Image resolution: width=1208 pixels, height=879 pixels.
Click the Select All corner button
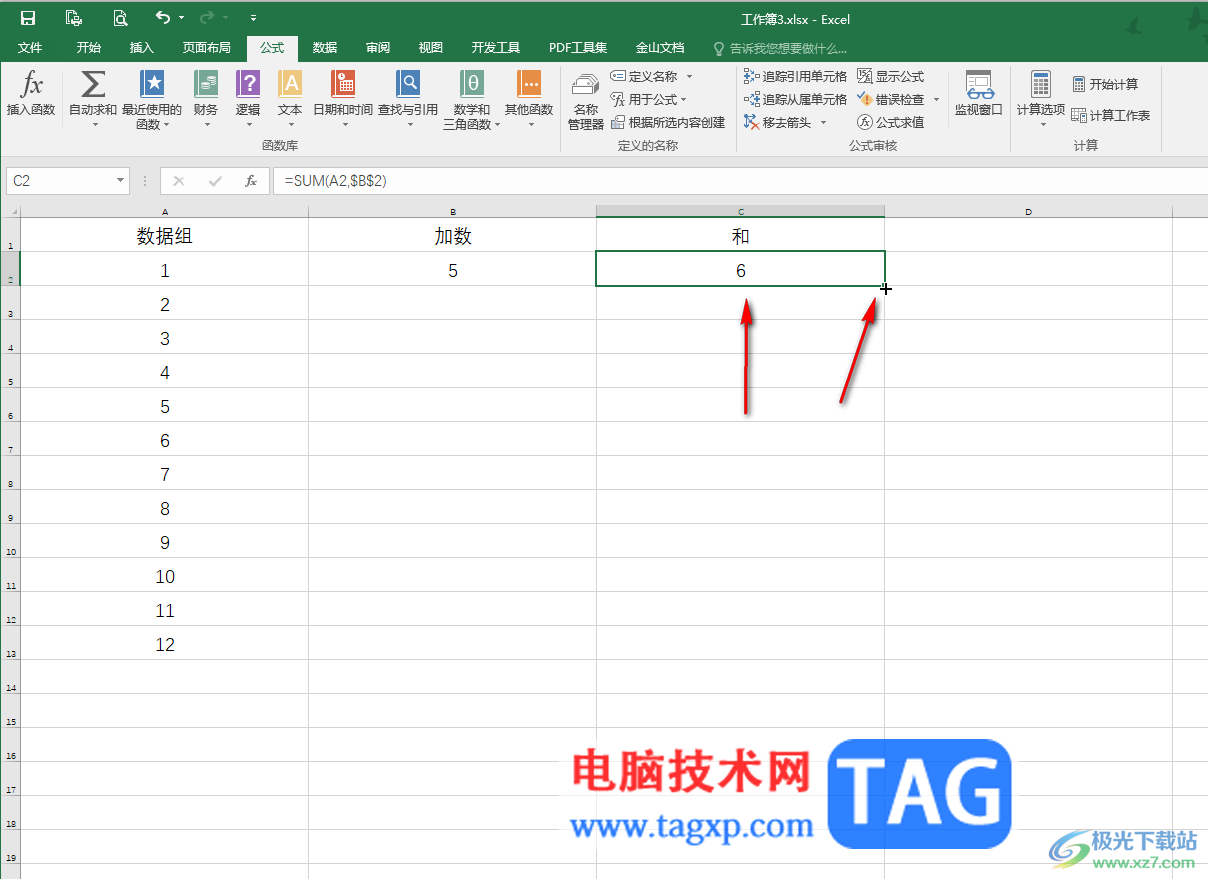[10, 211]
